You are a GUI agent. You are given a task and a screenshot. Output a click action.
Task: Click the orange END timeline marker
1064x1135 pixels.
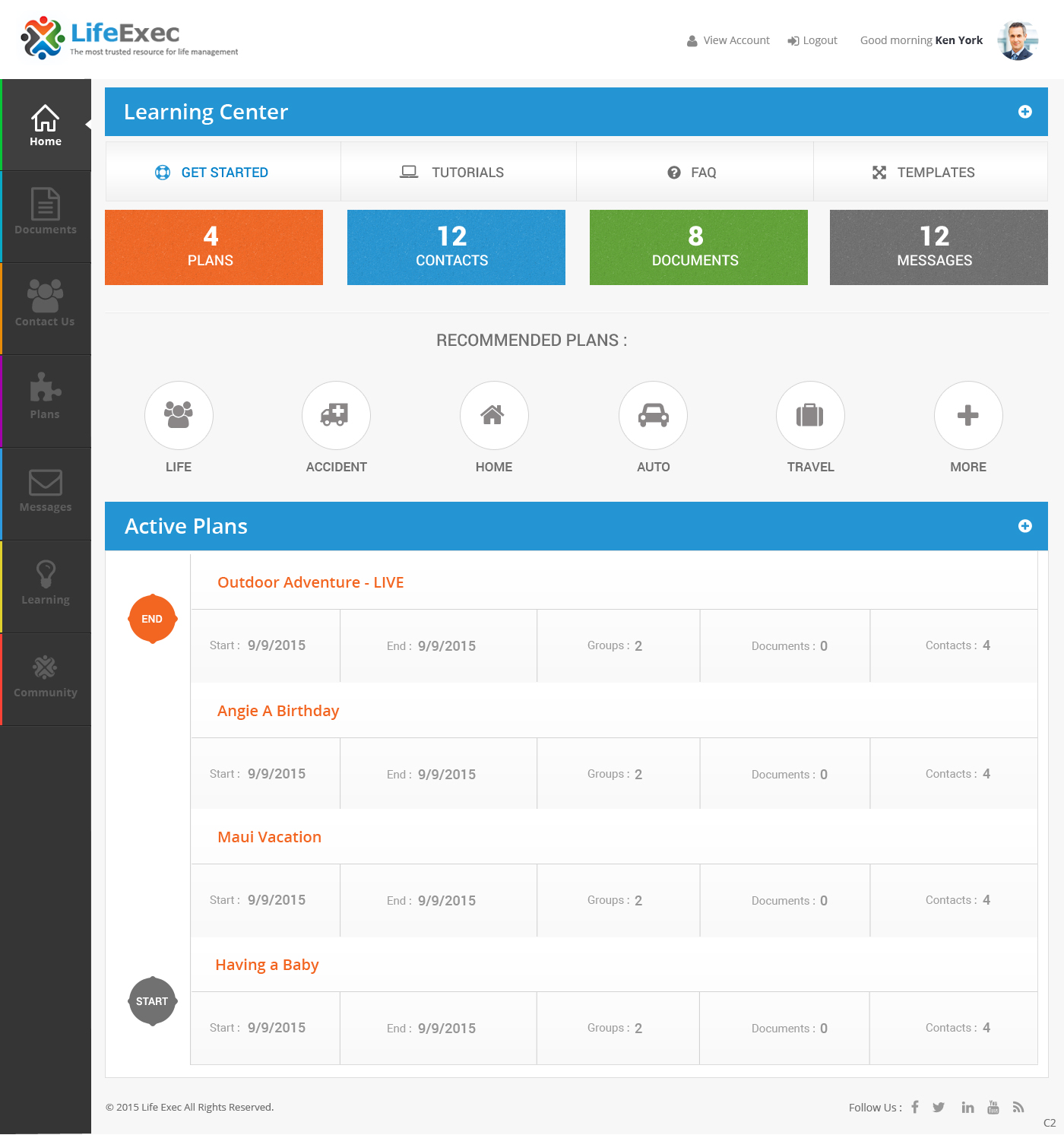pos(152,619)
